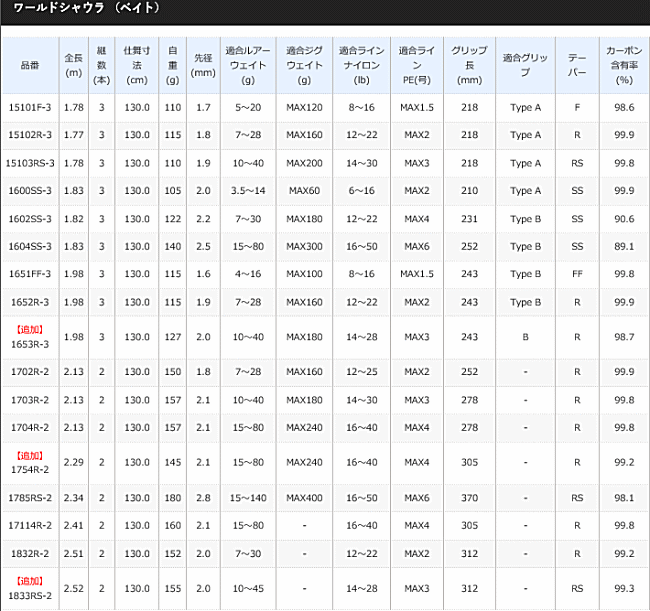Click the 6~16 nylon line value
This screenshot has height=611, width=650.
click(x=361, y=190)
